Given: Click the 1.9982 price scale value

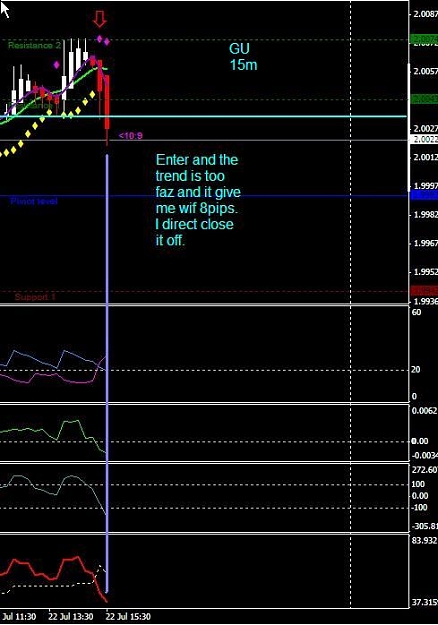Looking at the screenshot, I should [426, 214].
